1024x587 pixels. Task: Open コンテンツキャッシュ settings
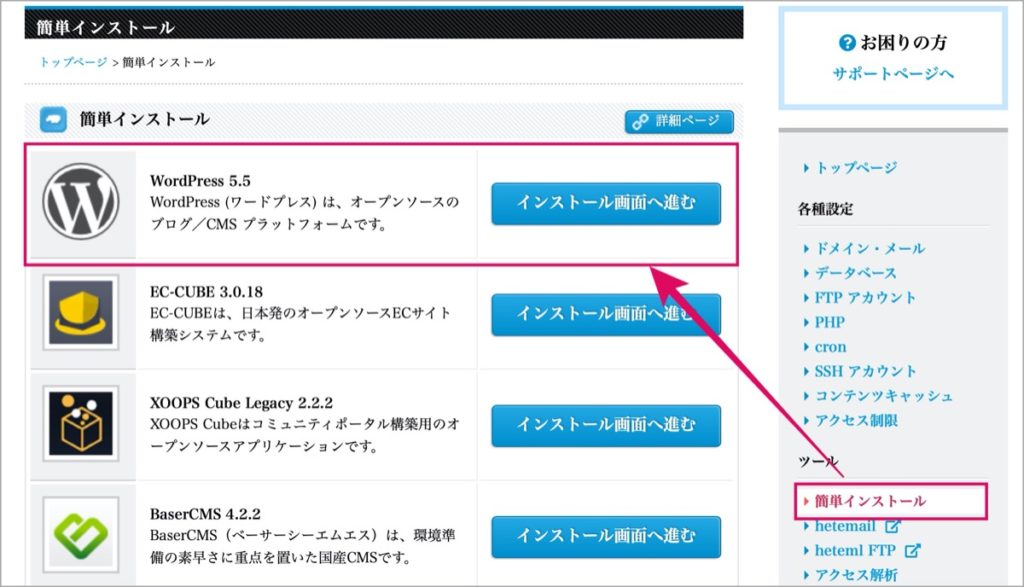click(x=884, y=396)
